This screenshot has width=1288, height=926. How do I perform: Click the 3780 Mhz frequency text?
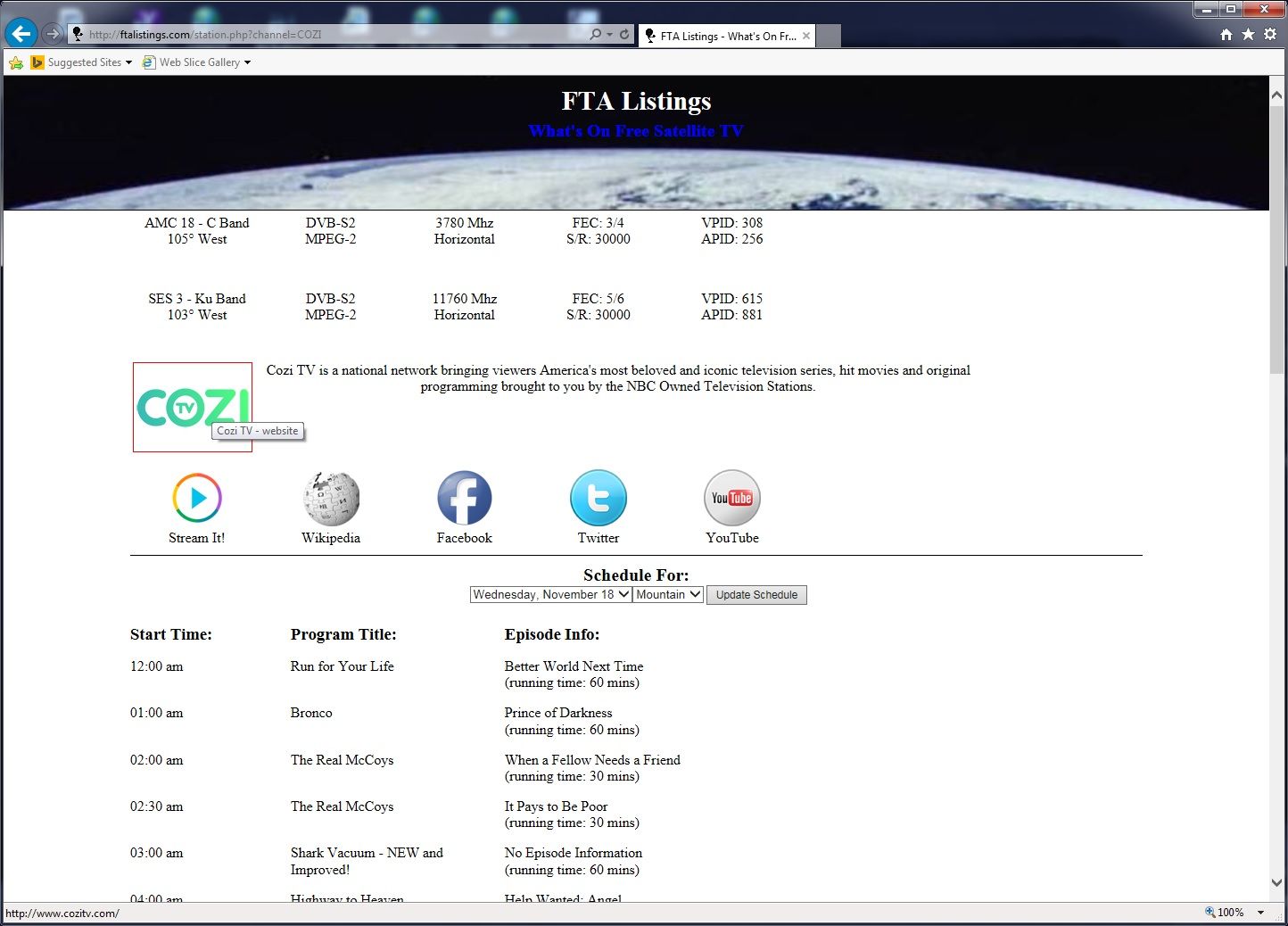[x=465, y=223]
